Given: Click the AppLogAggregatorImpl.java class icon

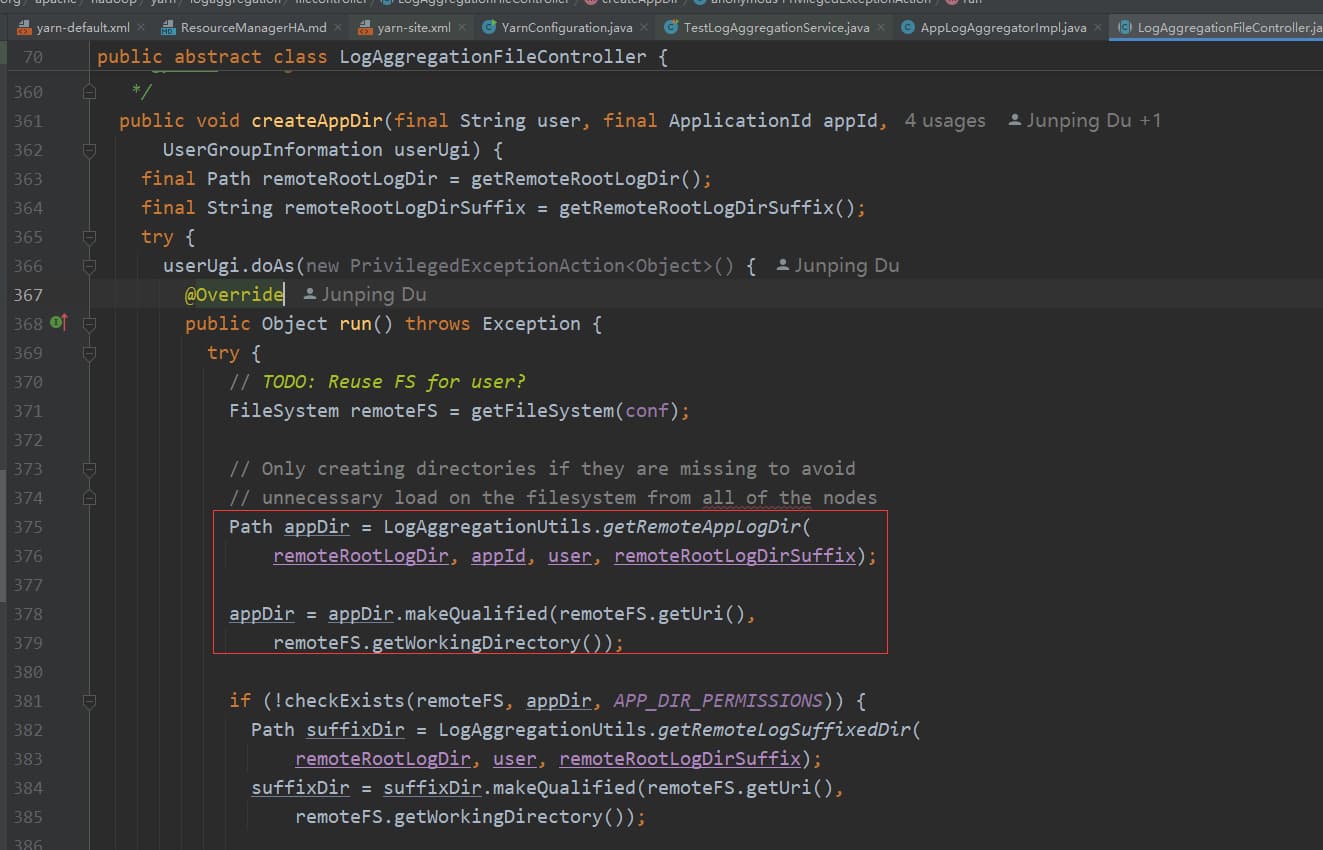Looking at the screenshot, I should click(x=908, y=27).
